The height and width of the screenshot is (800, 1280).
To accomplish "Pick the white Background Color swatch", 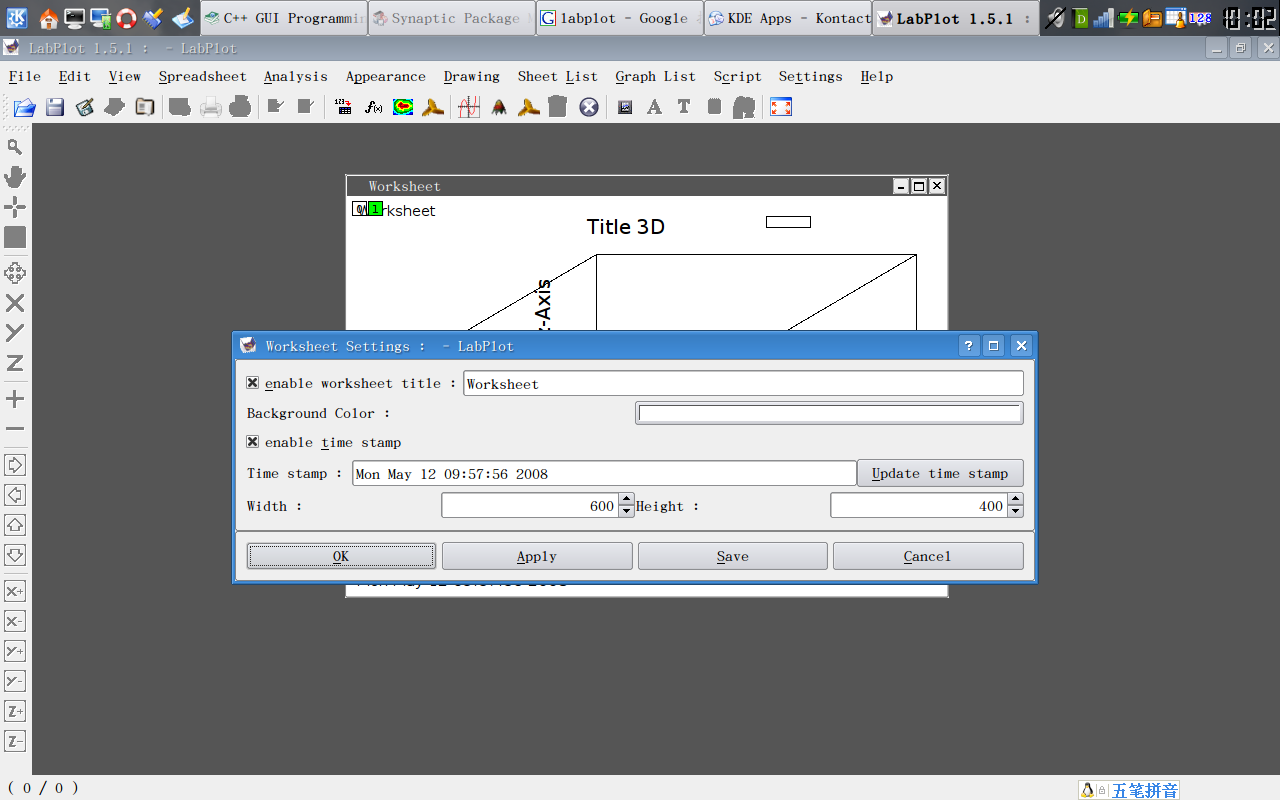I will click(x=829, y=413).
